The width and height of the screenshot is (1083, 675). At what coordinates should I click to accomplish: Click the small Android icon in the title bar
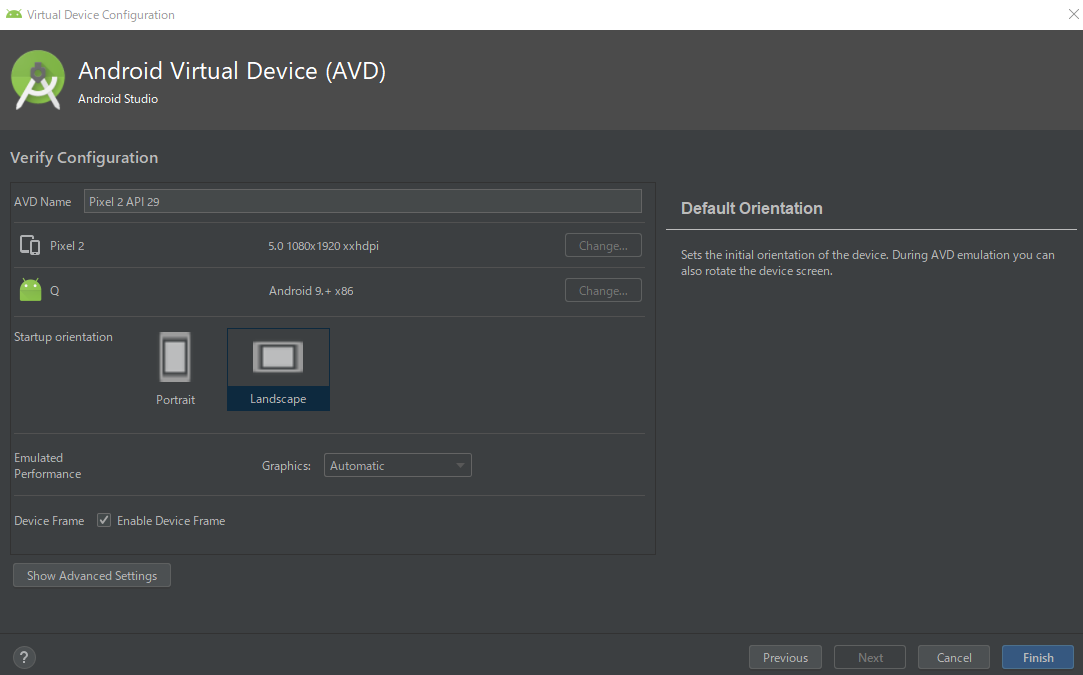[14, 14]
